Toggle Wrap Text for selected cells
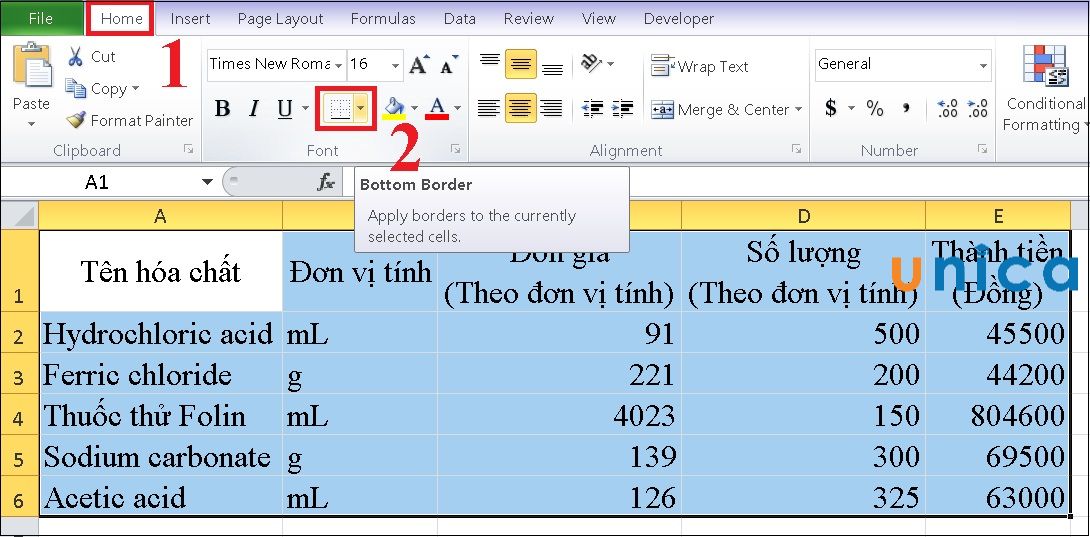Screen dimensions: 1090x537 click(700, 66)
